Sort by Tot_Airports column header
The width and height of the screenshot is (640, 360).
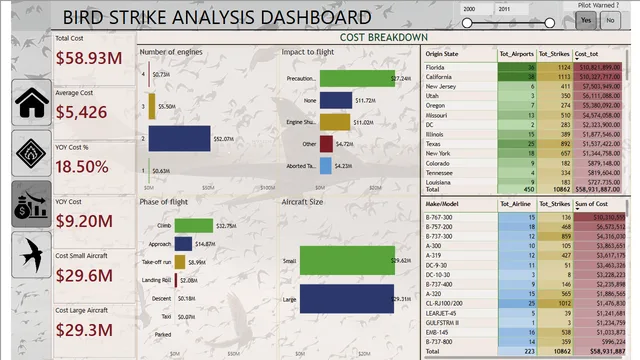pos(516,54)
